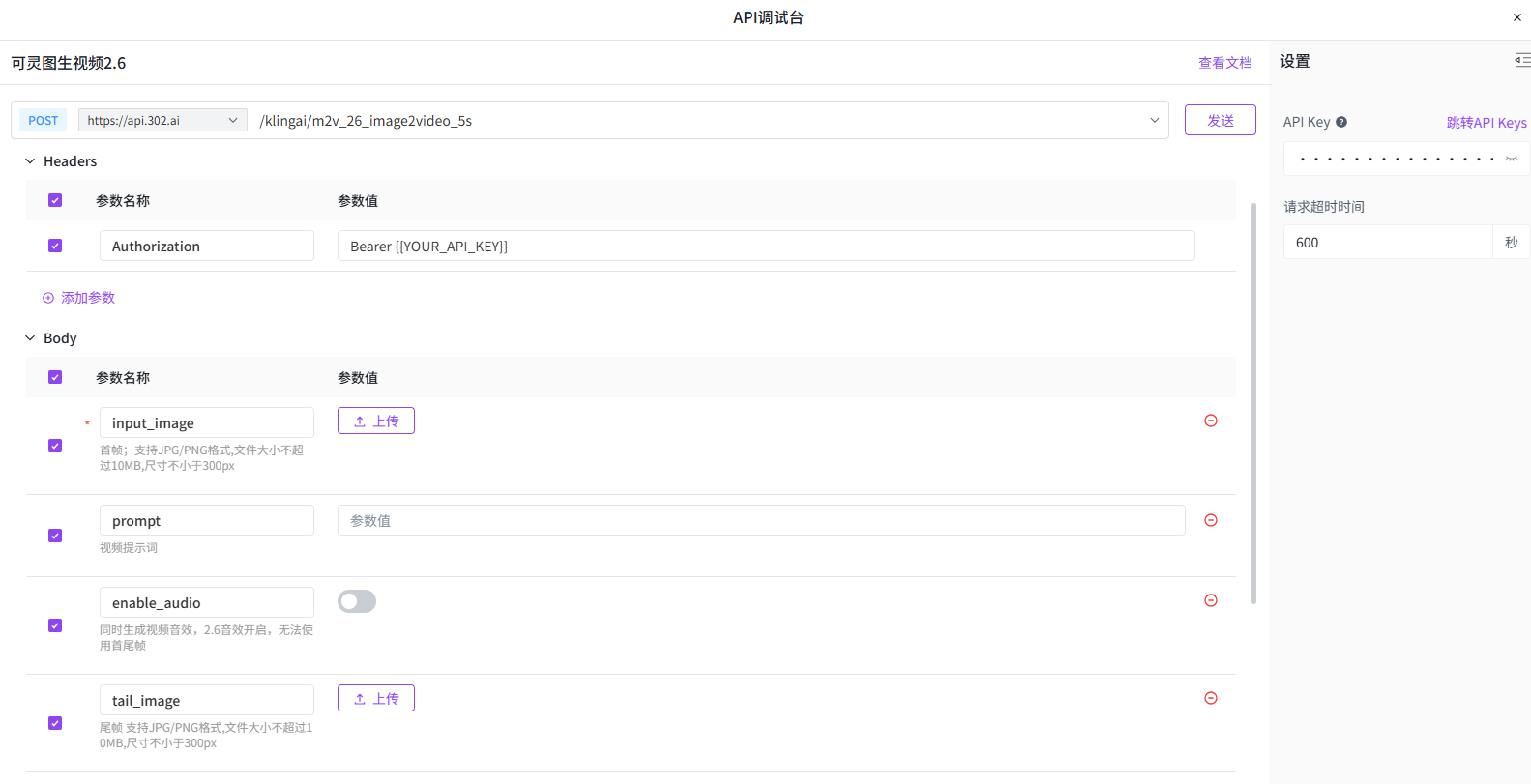The height and width of the screenshot is (784, 1531).
Task: Toggle the enable_audio switch on
Action: [x=357, y=601]
